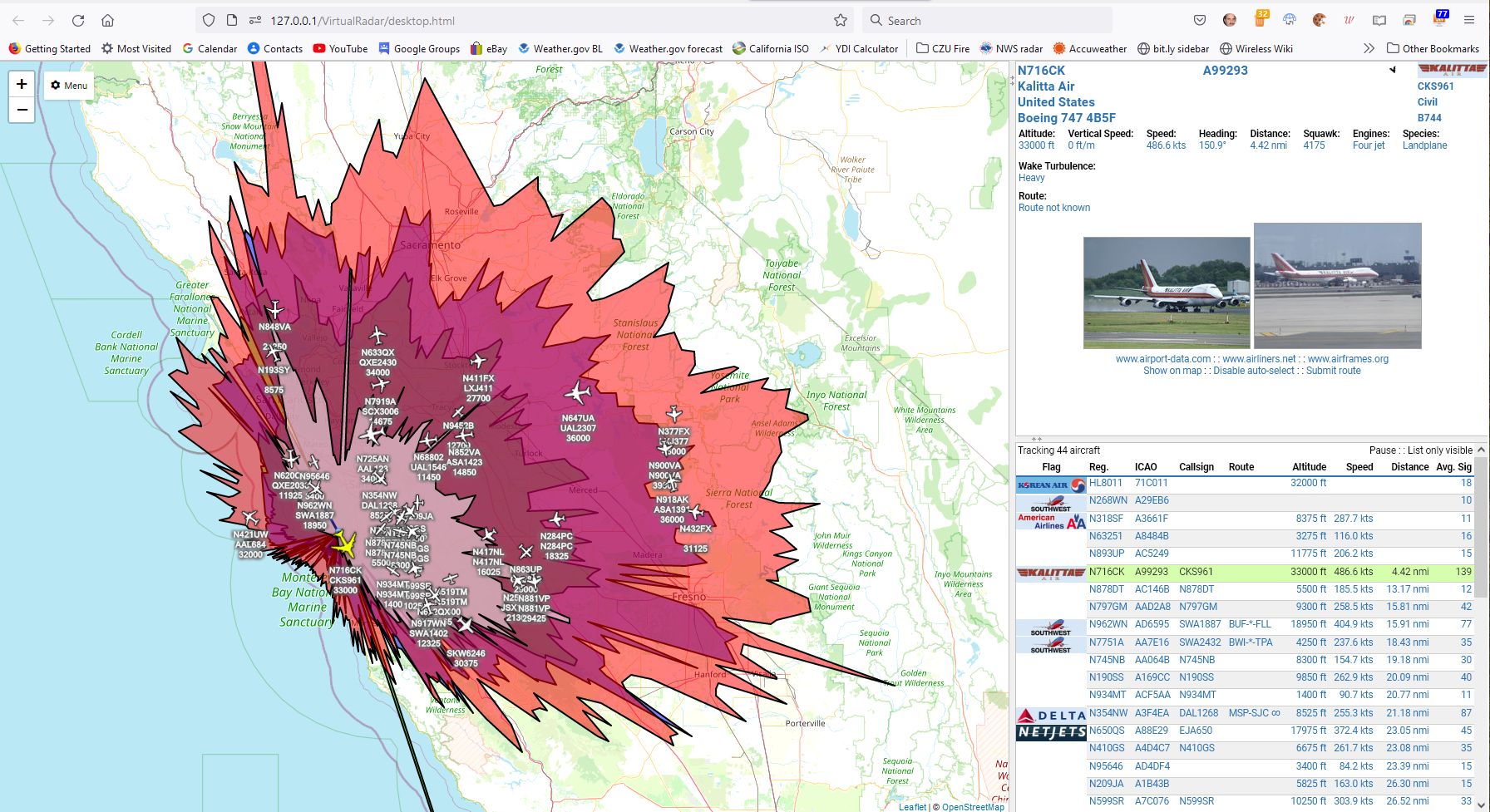Open the Virtual Radar Menu button
This screenshot has height=812, width=1490.
[69, 86]
